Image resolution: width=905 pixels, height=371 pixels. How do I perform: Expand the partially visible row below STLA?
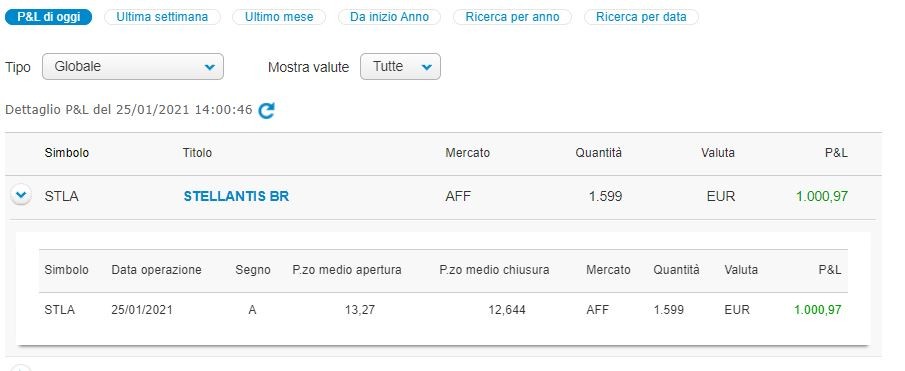[21, 369]
